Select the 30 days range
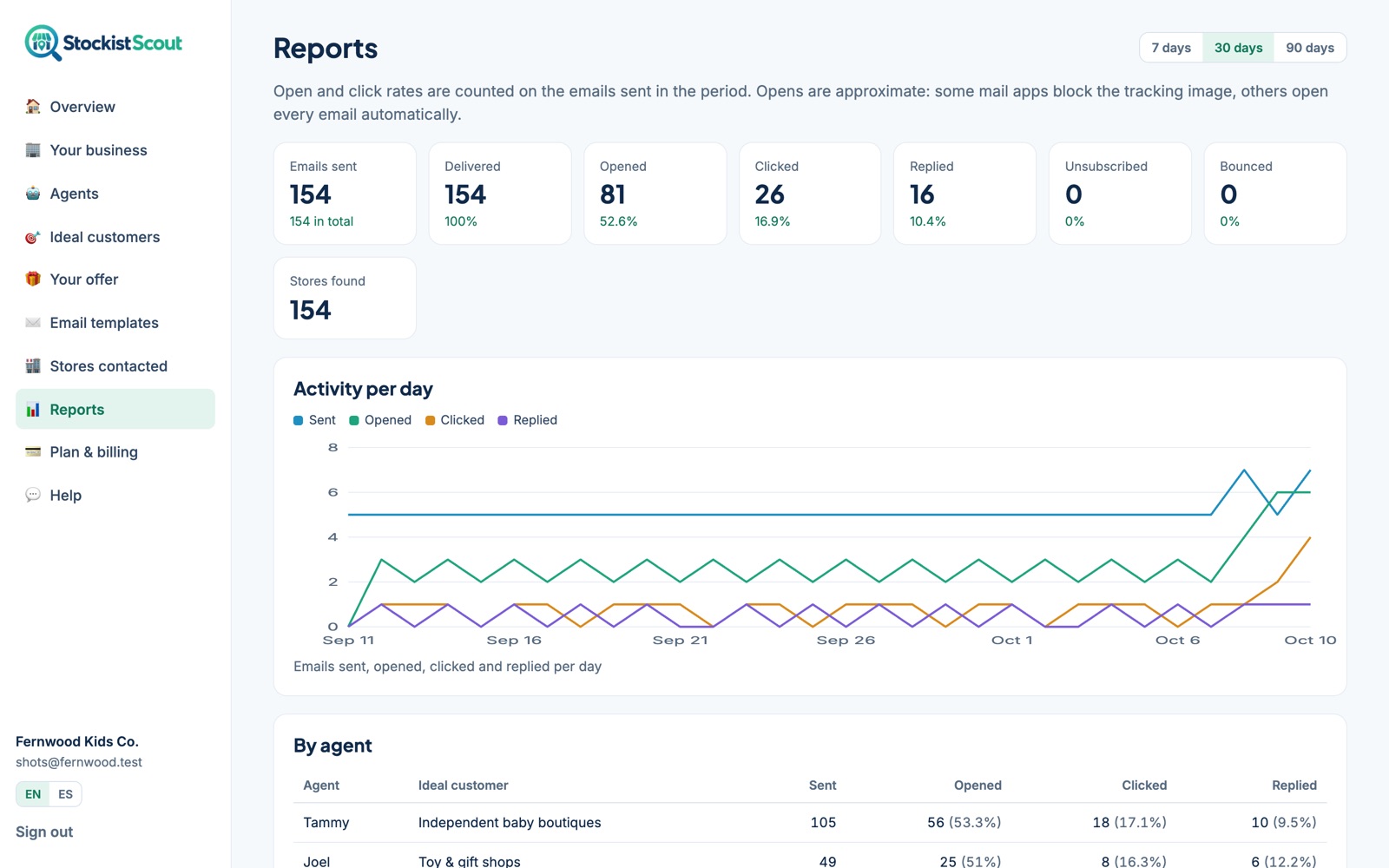 tap(1238, 48)
